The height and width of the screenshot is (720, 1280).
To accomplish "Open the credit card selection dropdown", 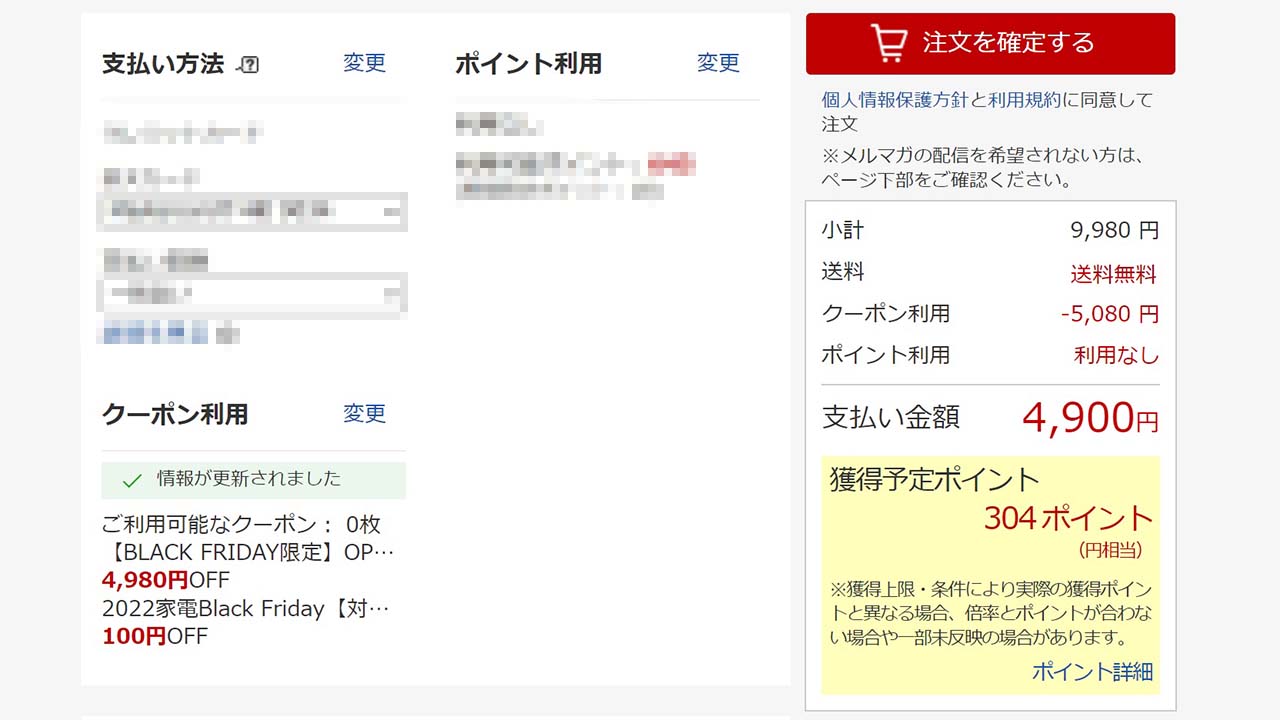I will (x=252, y=211).
